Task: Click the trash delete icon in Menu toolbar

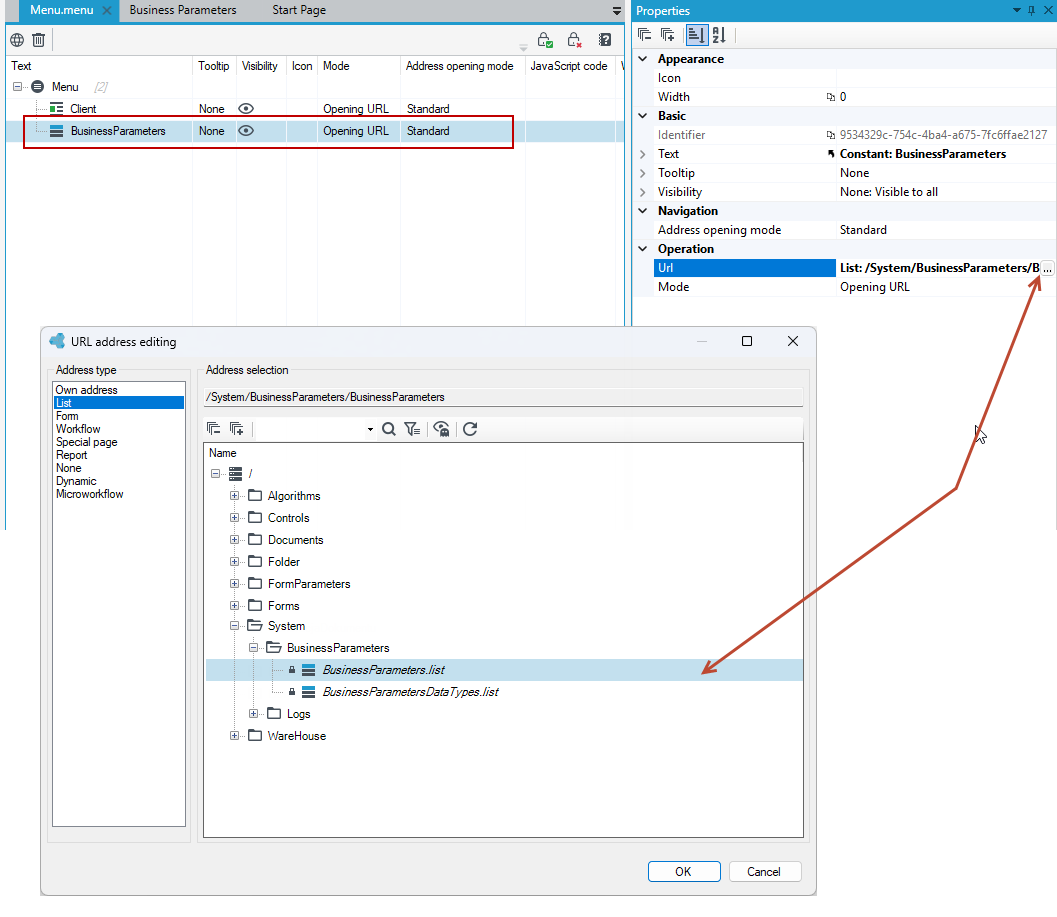Action: click(x=38, y=40)
